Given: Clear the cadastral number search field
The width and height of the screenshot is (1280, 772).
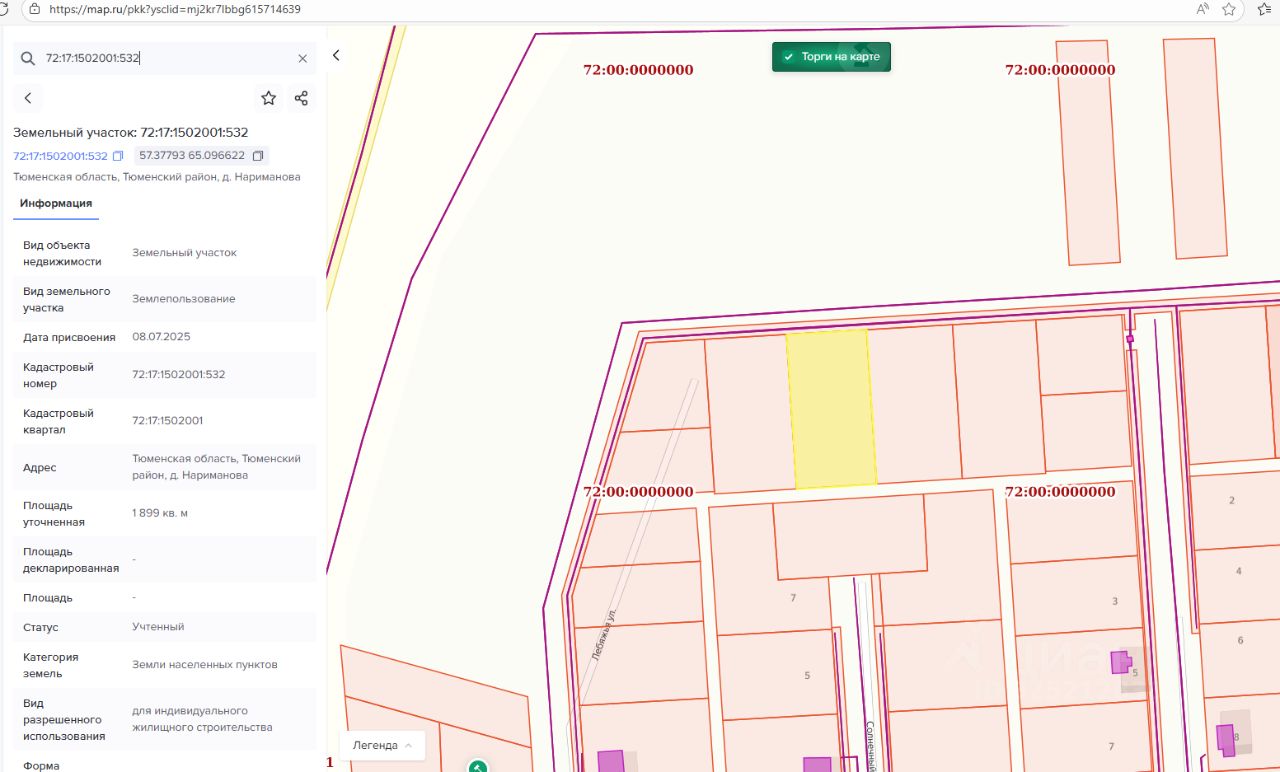Looking at the screenshot, I should (303, 59).
